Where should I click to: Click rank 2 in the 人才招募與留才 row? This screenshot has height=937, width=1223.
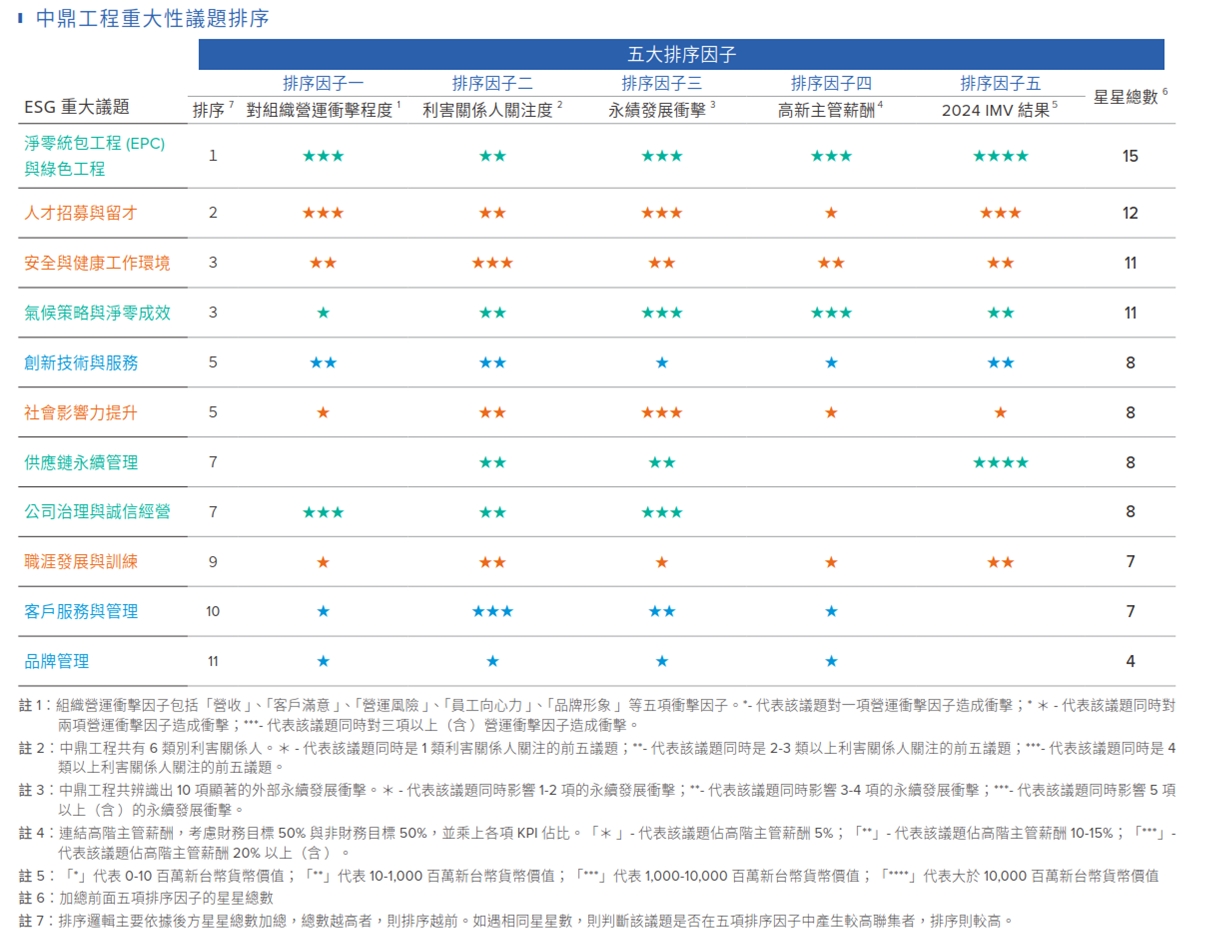[213, 213]
